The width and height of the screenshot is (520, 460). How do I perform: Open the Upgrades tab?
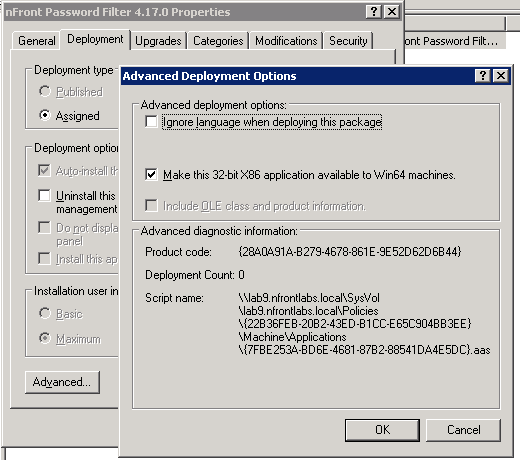point(158,41)
